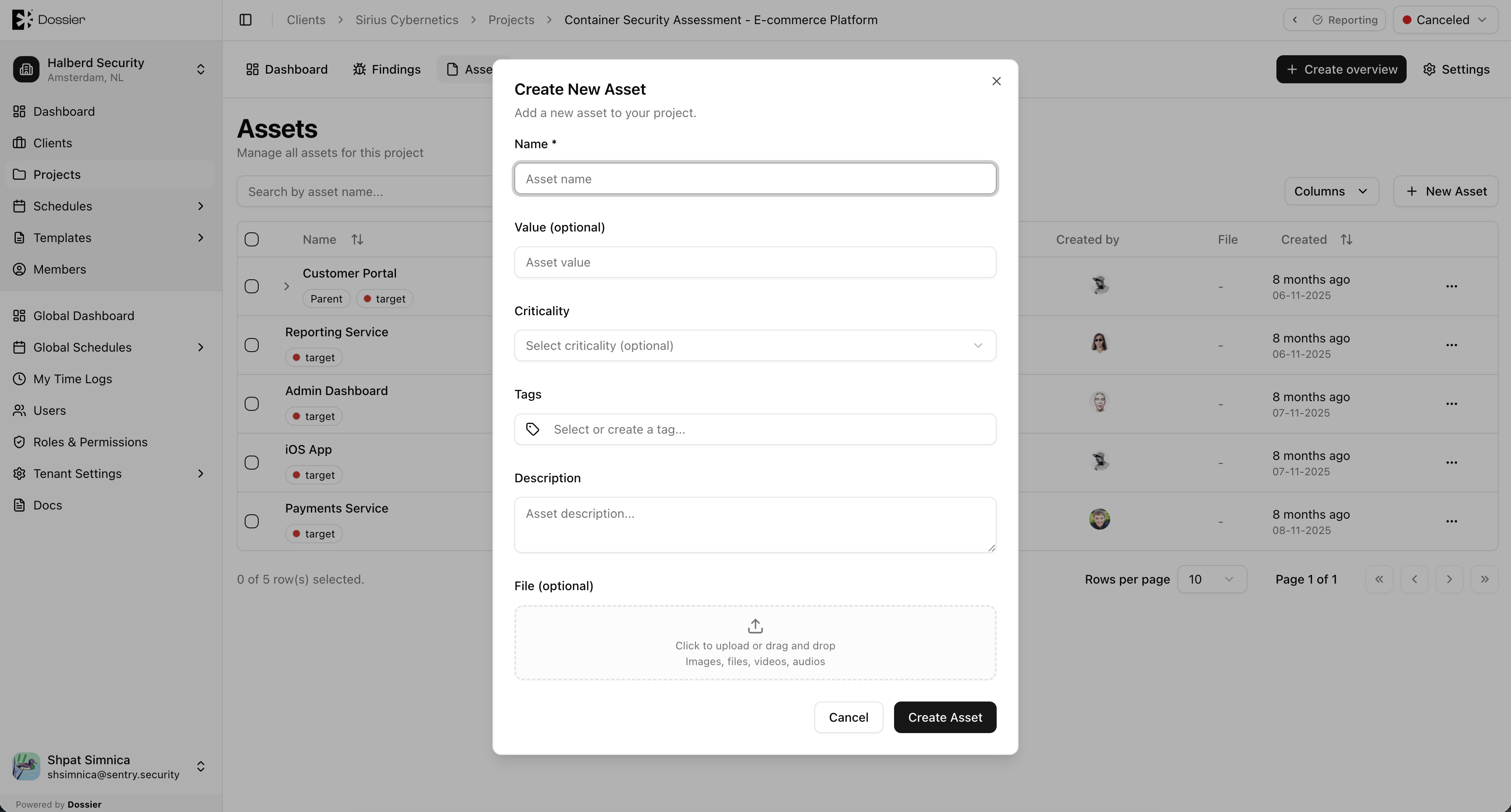This screenshot has width=1511, height=812.
Task: Click the Create Asset button
Action: pyautogui.click(x=944, y=717)
